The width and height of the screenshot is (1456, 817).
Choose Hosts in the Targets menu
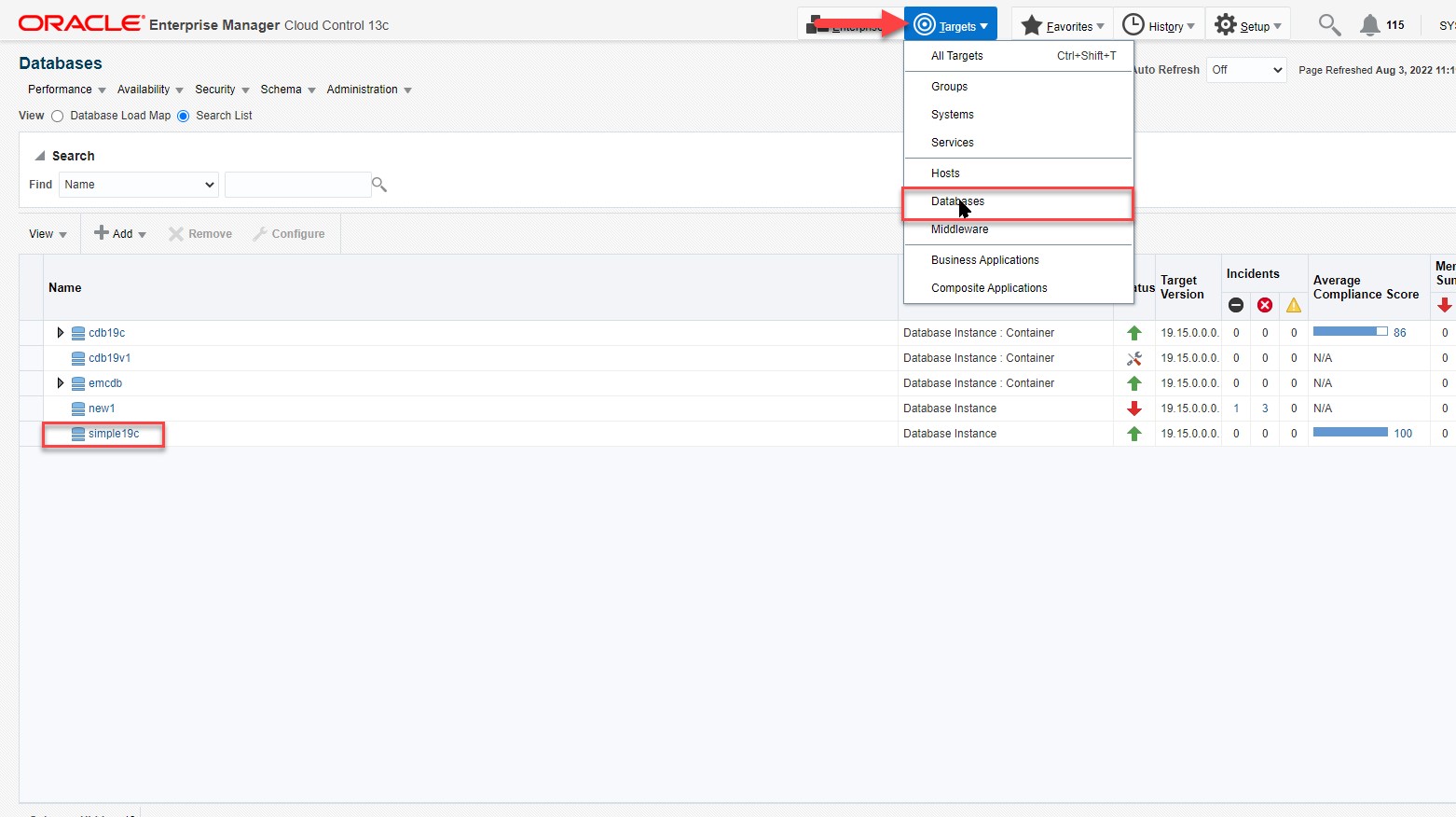coord(1019,173)
